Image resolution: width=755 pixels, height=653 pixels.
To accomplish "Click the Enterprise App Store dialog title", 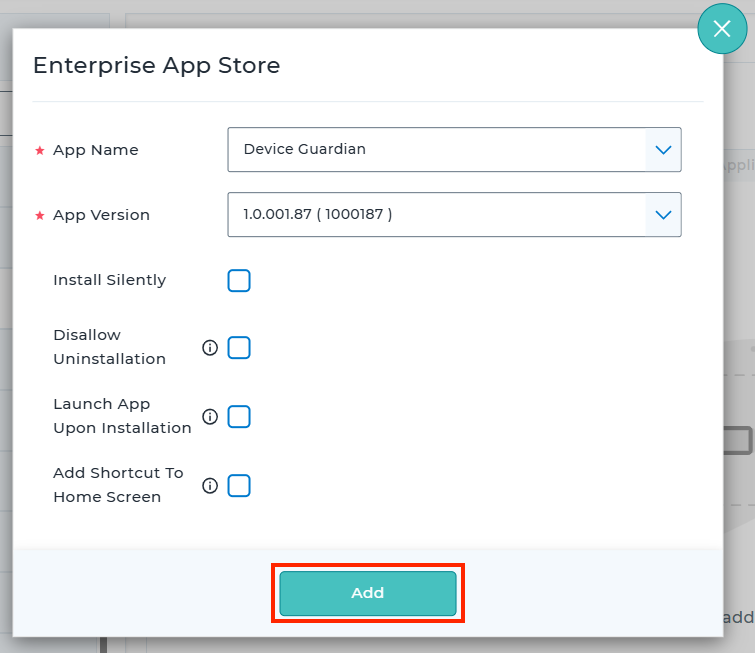I will [156, 66].
